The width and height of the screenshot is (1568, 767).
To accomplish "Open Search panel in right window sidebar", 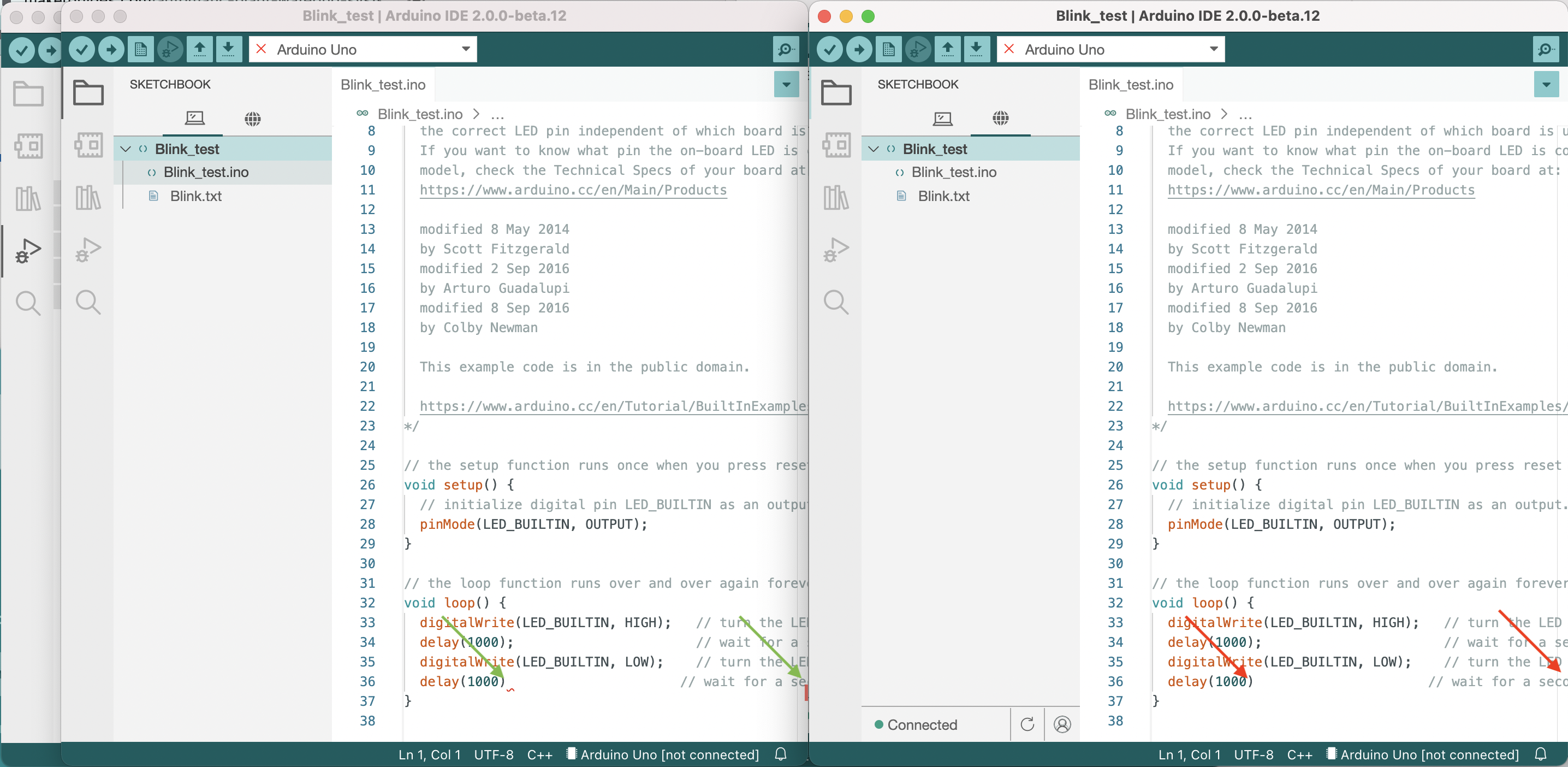I will [x=836, y=302].
